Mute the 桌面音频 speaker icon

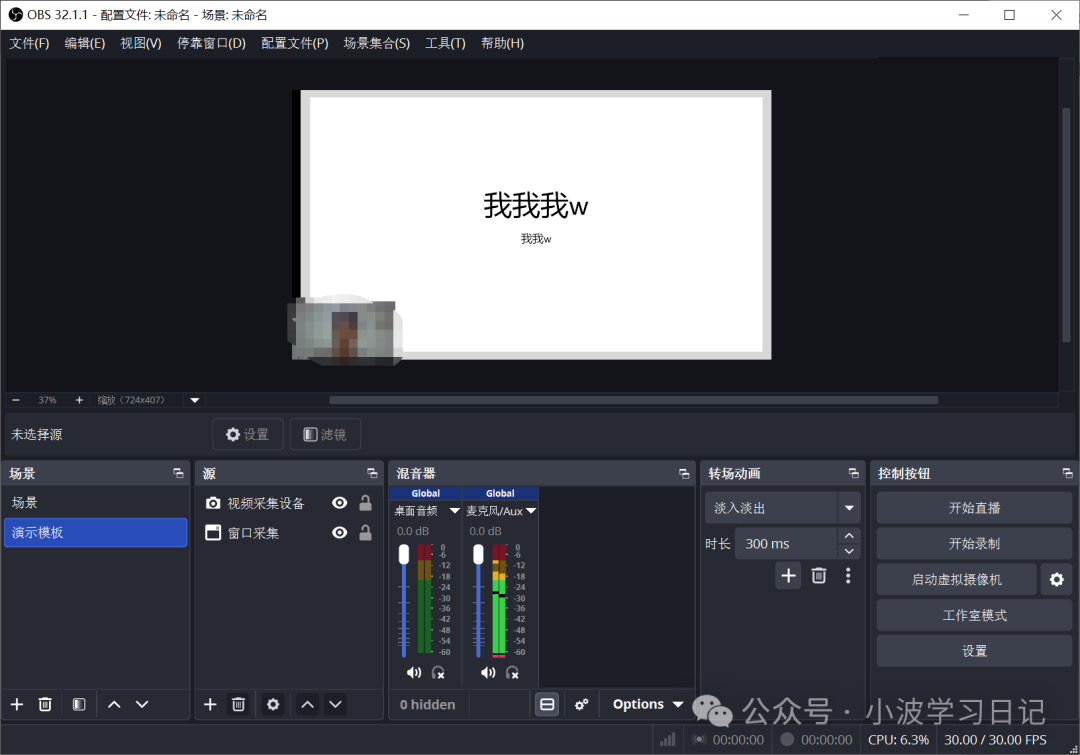tap(413, 672)
